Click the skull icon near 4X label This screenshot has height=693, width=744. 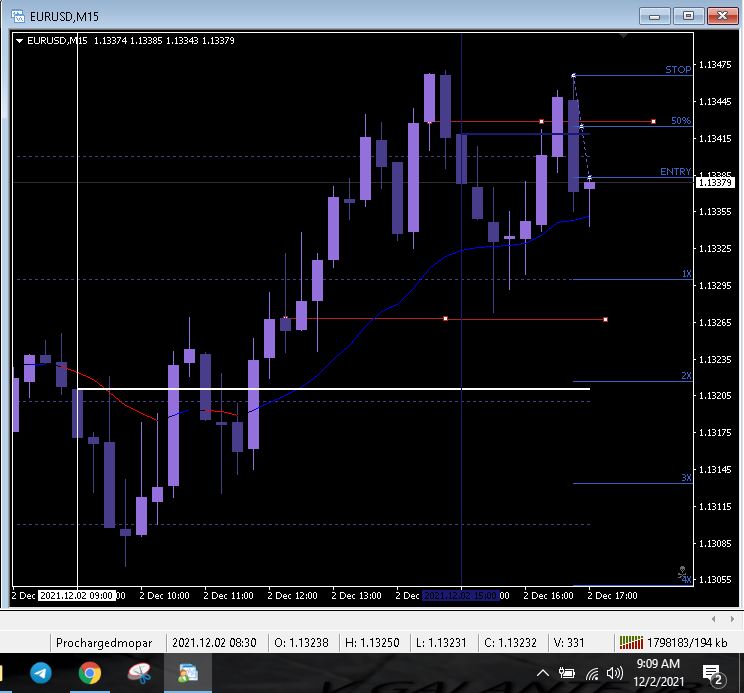(x=682, y=571)
